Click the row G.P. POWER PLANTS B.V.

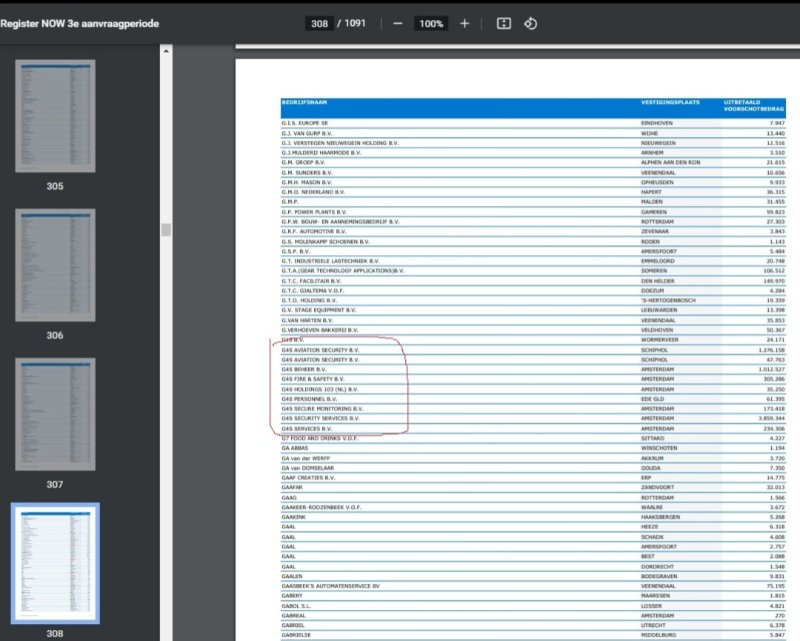(533, 212)
